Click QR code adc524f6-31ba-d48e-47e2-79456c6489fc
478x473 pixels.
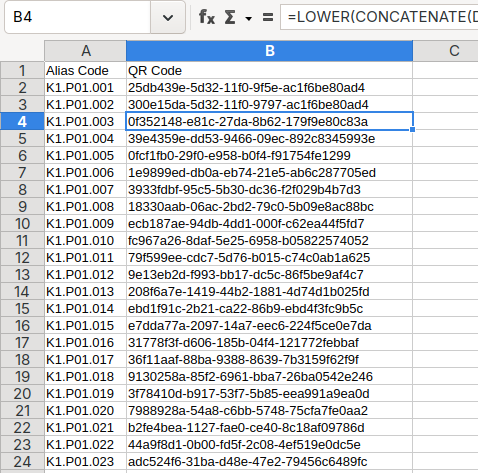click(270, 462)
